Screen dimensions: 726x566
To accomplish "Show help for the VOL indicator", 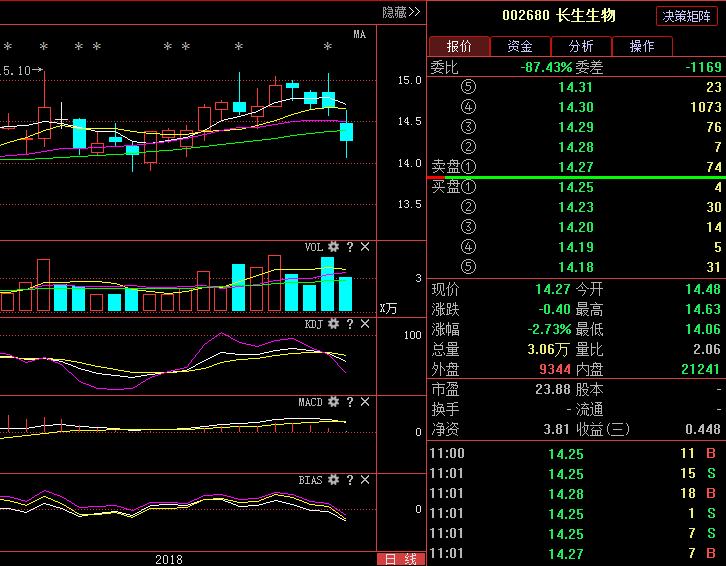I will click(x=350, y=247).
